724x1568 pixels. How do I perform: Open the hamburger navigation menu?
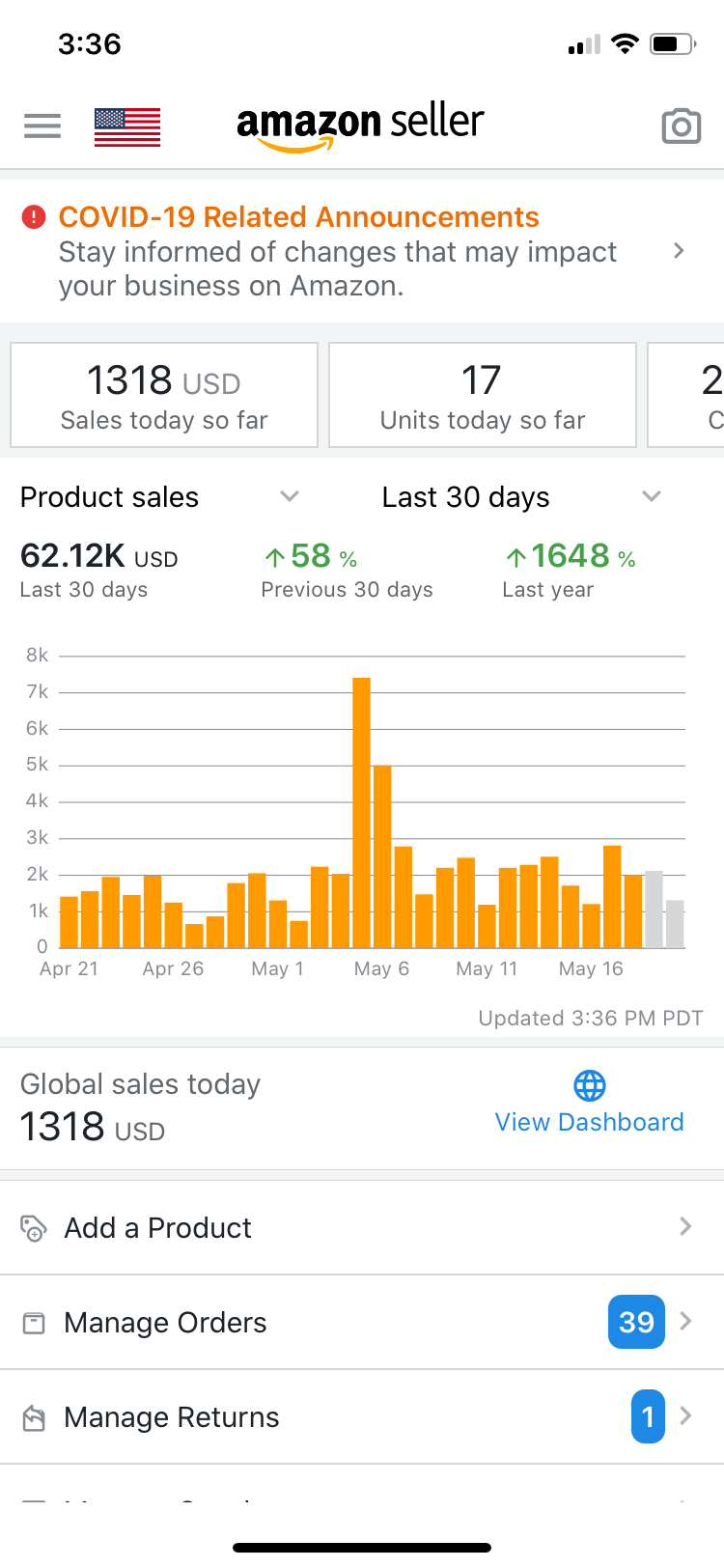click(x=42, y=126)
